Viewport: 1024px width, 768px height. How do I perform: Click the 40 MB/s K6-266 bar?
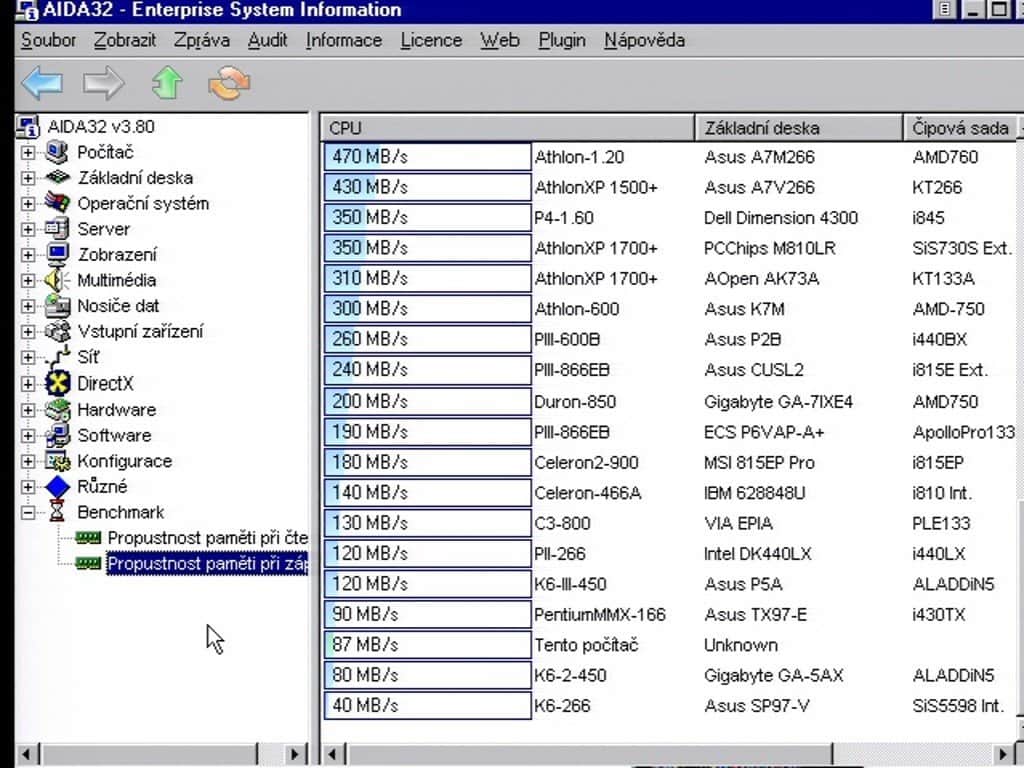click(x=428, y=705)
